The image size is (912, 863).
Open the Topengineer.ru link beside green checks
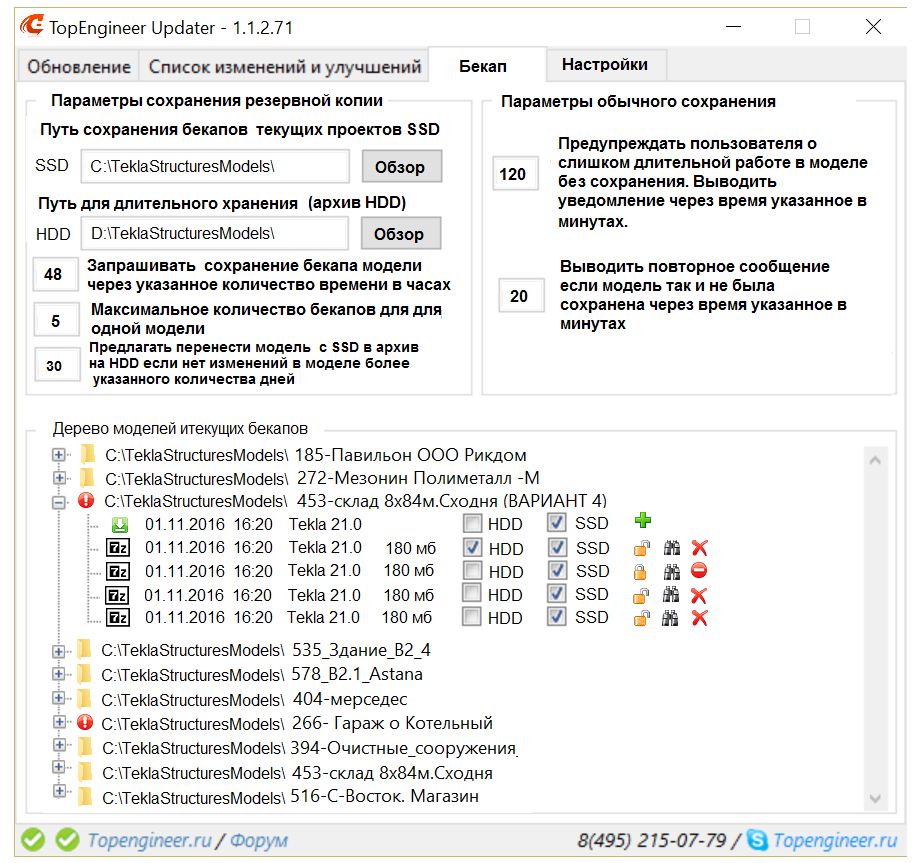149,840
